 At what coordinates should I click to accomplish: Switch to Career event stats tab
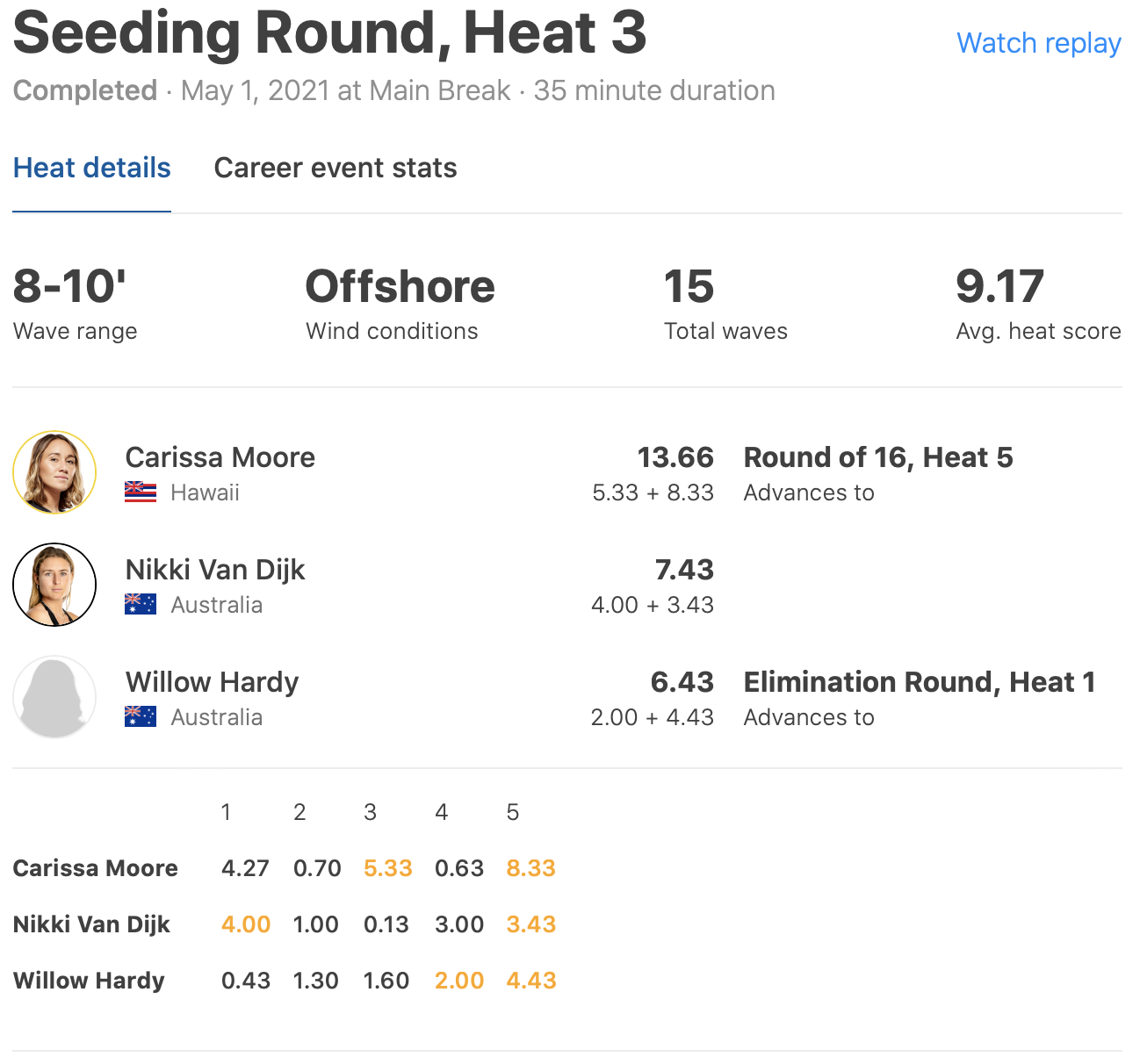336,168
